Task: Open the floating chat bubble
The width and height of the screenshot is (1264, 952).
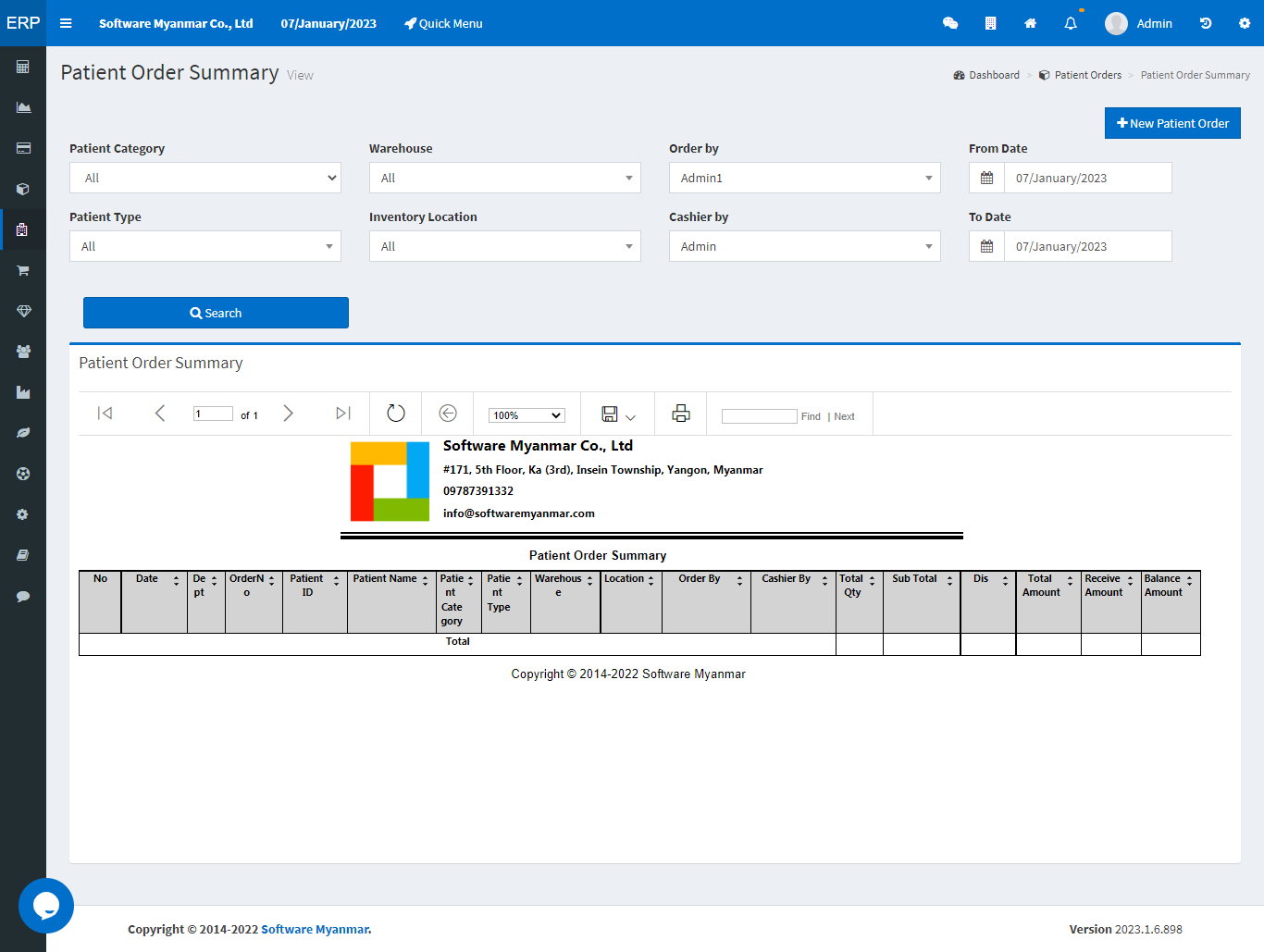Action: [x=46, y=906]
